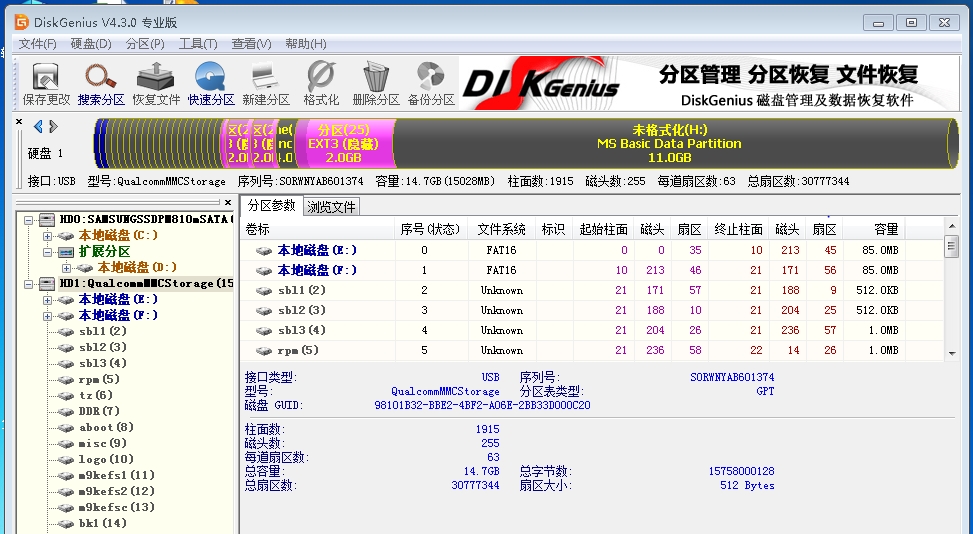Click the 保存更改 save changes icon
Image resolution: width=973 pixels, height=534 pixels.
point(46,84)
